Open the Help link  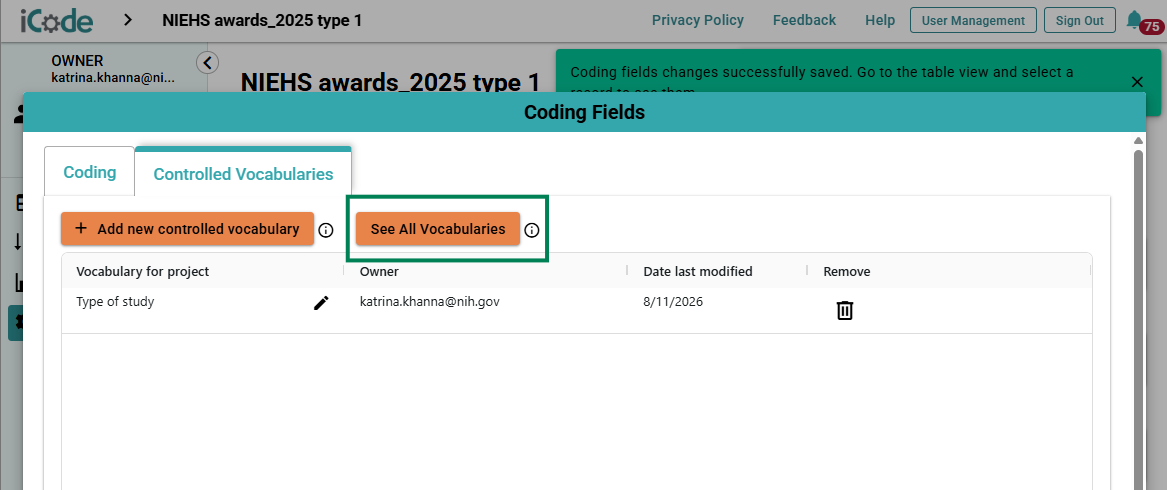pos(880,20)
